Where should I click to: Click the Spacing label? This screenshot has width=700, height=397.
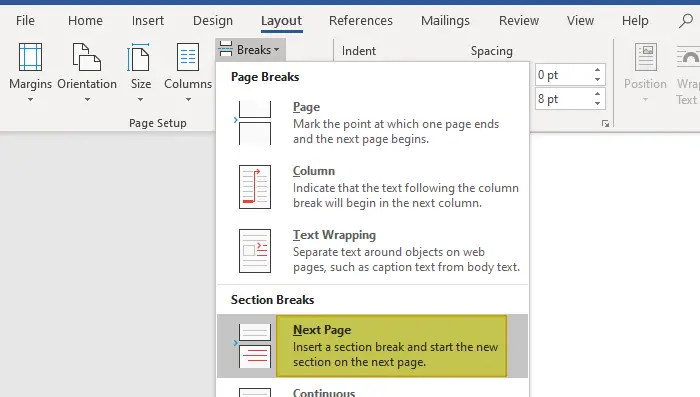point(492,51)
